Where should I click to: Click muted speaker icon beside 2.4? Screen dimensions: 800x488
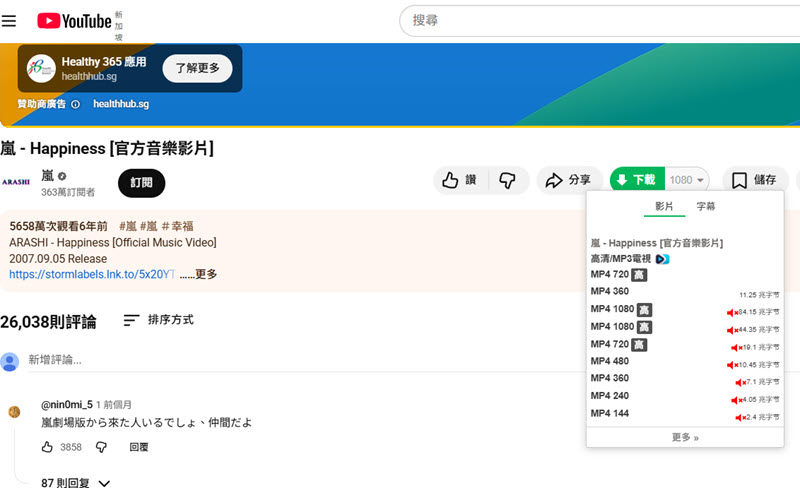point(741,418)
